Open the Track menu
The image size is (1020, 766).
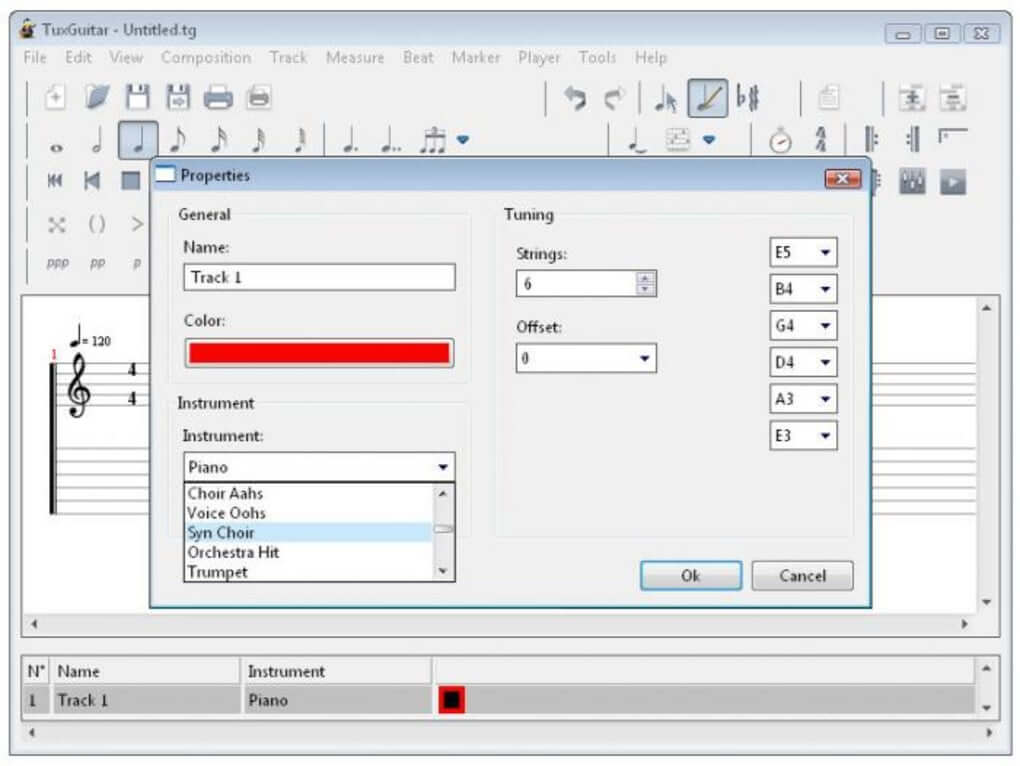[x=288, y=58]
